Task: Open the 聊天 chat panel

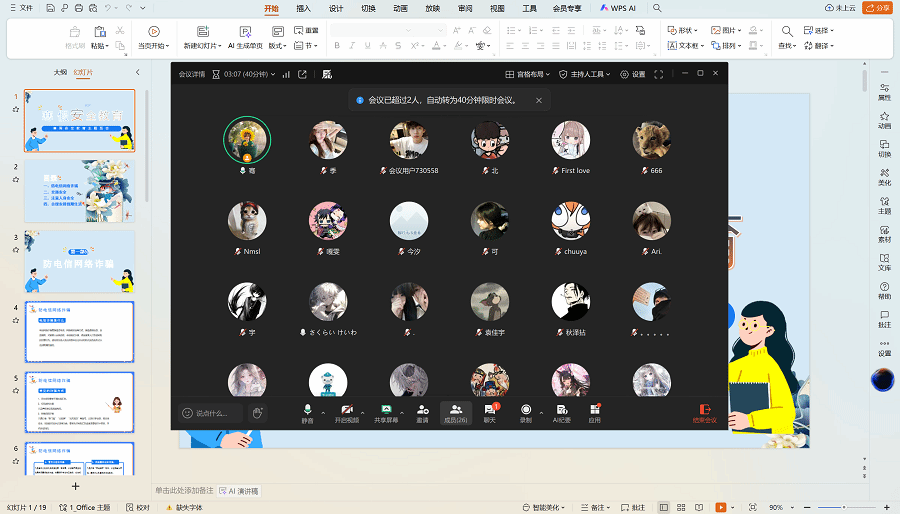Action: pos(490,412)
